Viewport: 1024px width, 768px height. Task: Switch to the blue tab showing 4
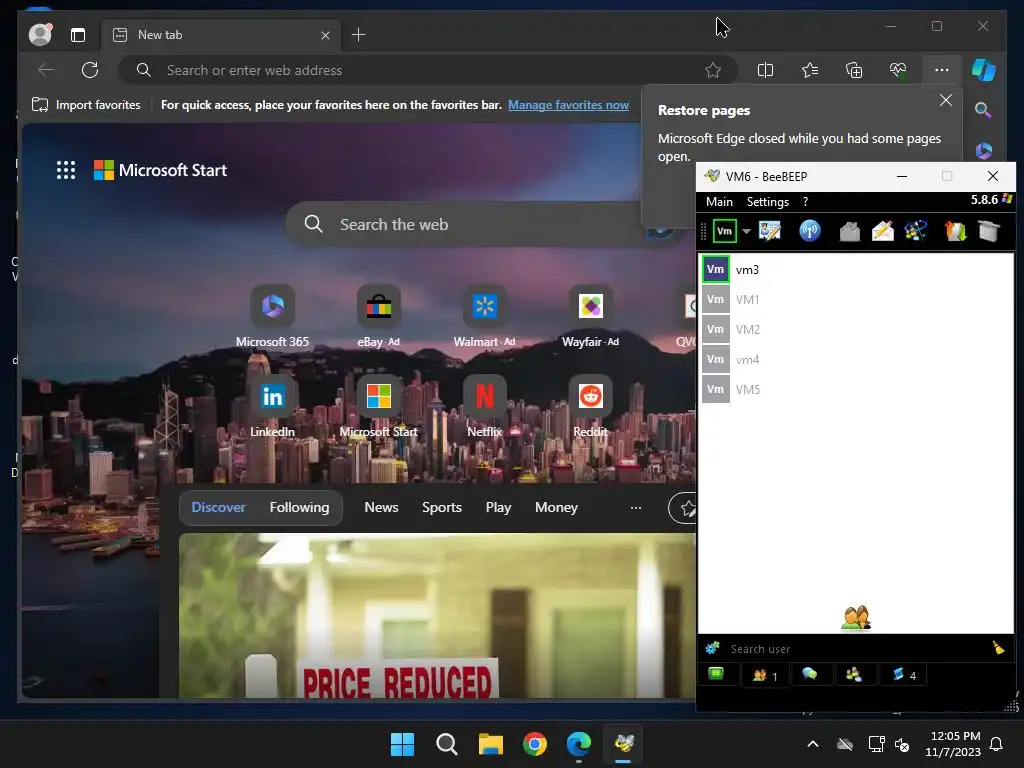(904, 675)
